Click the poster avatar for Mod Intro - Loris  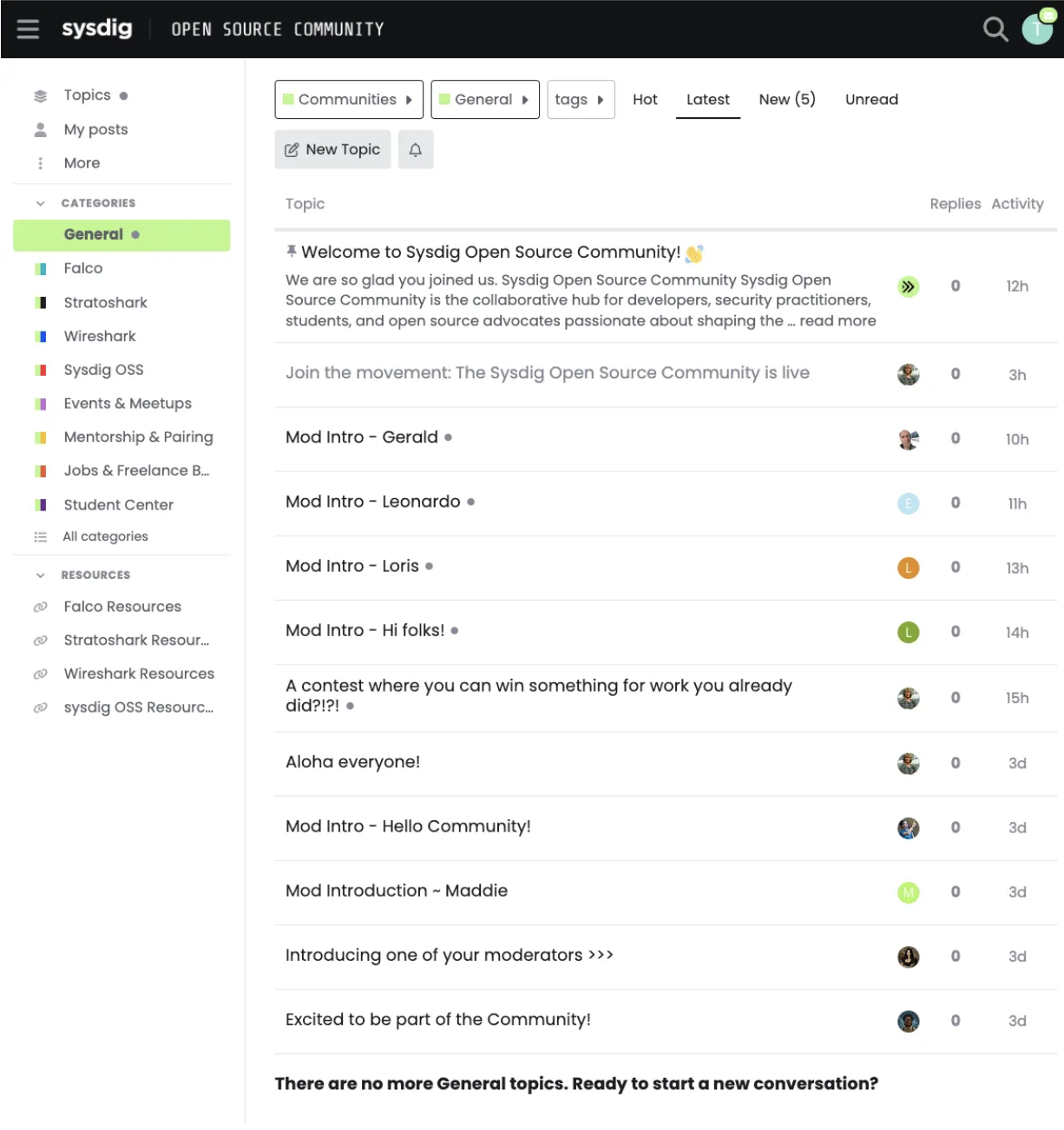tap(908, 568)
